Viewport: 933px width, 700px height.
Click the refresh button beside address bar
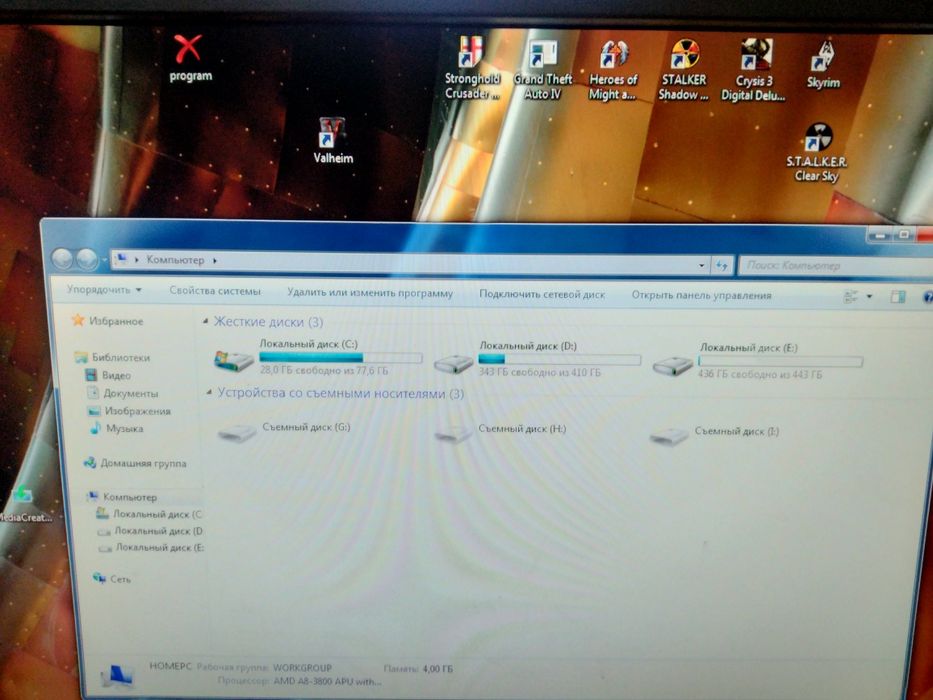(722, 265)
